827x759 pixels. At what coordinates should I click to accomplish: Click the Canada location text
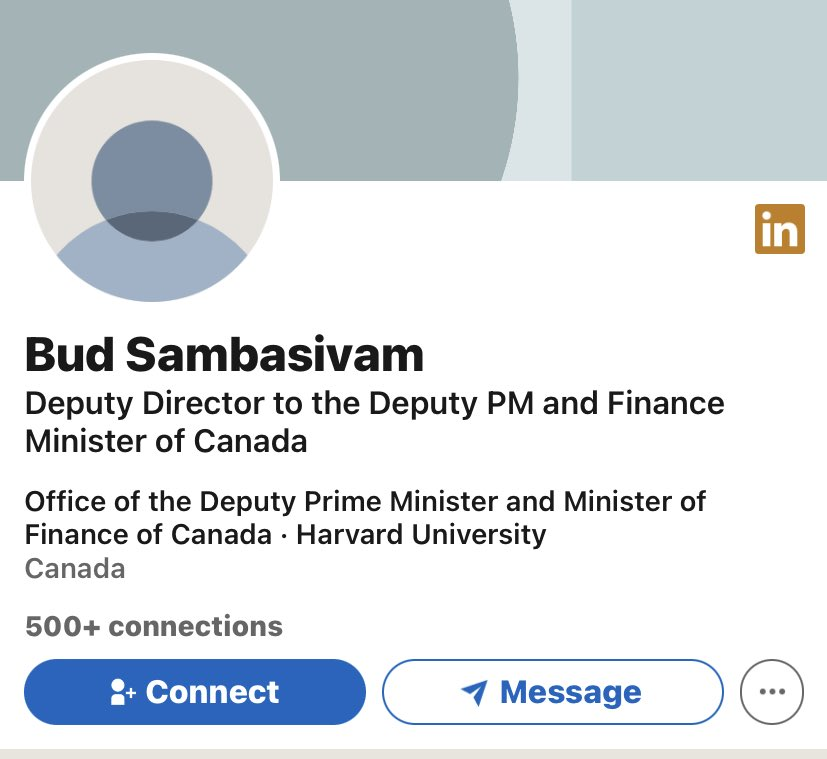pos(75,569)
